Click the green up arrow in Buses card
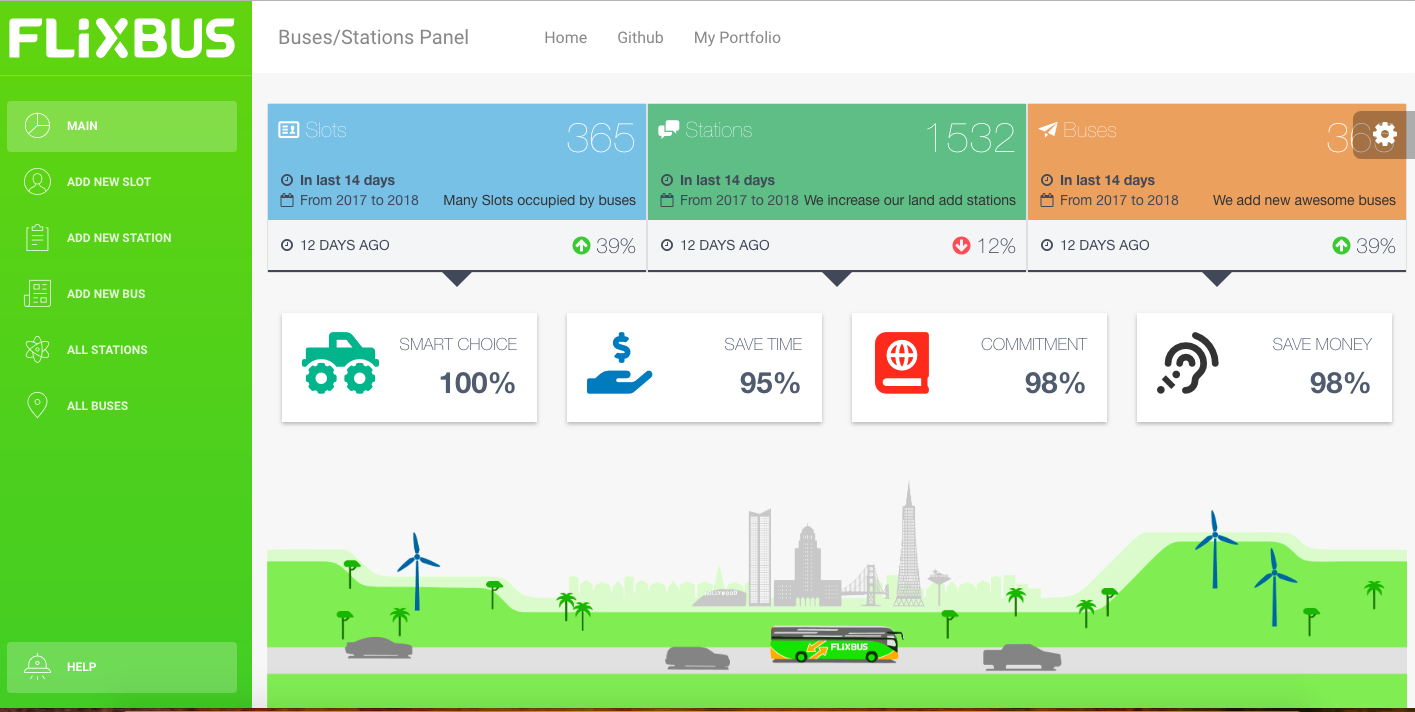 point(1341,245)
